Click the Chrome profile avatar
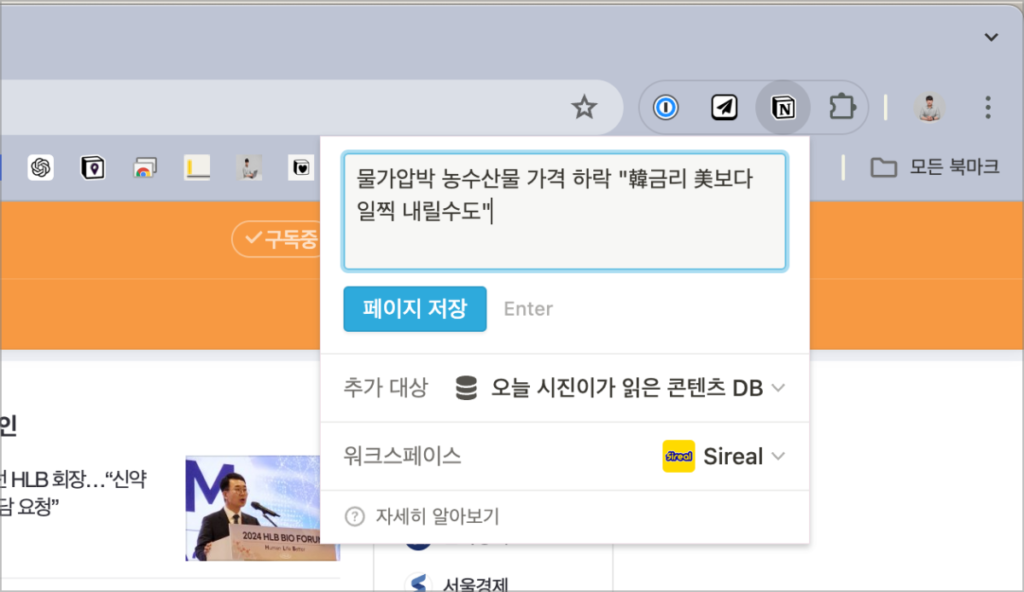Screen dimensions: 1024x592 [929, 107]
